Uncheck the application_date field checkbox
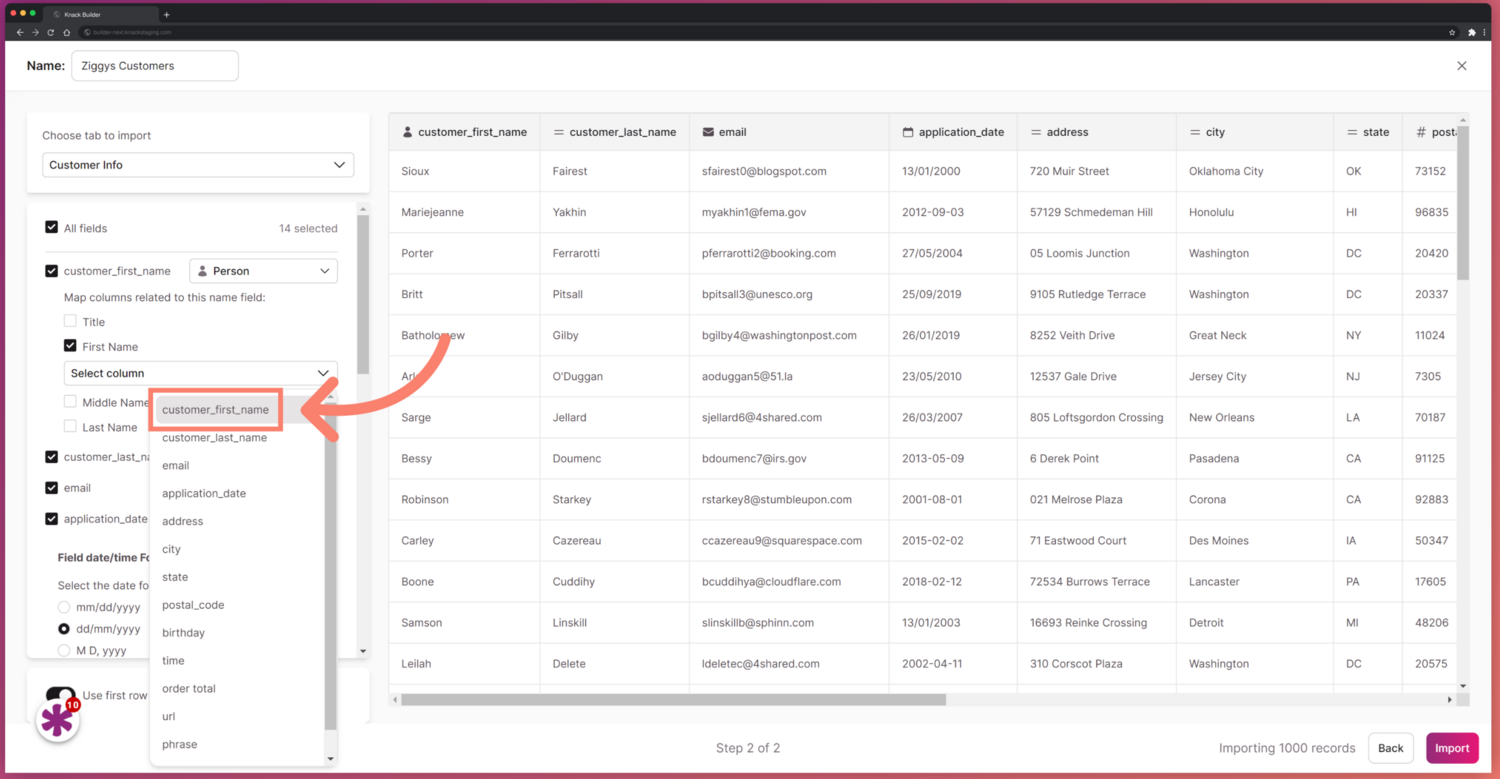The image size is (1500, 779). click(x=52, y=519)
